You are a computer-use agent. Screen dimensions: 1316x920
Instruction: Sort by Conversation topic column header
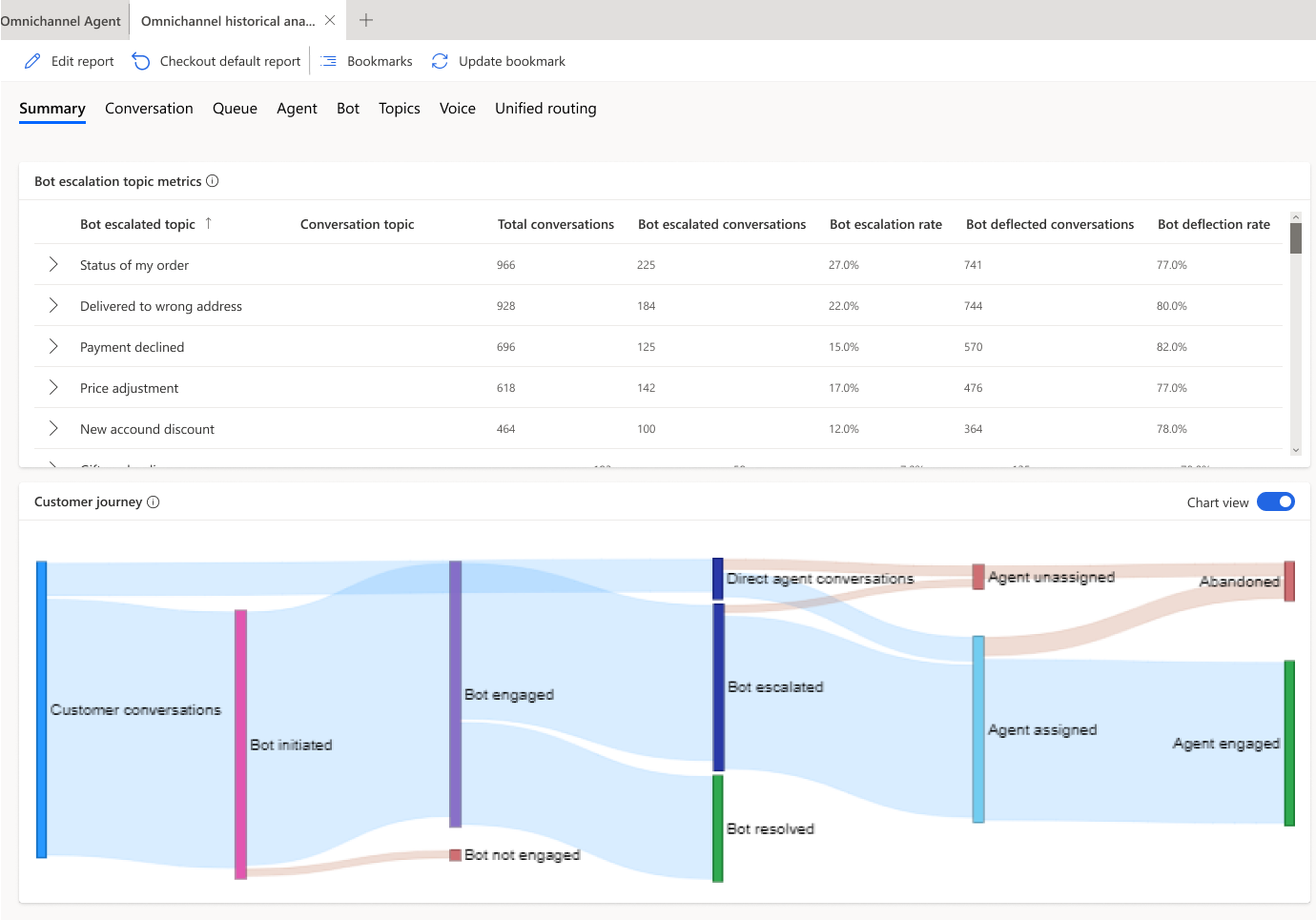pyautogui.click(x=358, y=224)
